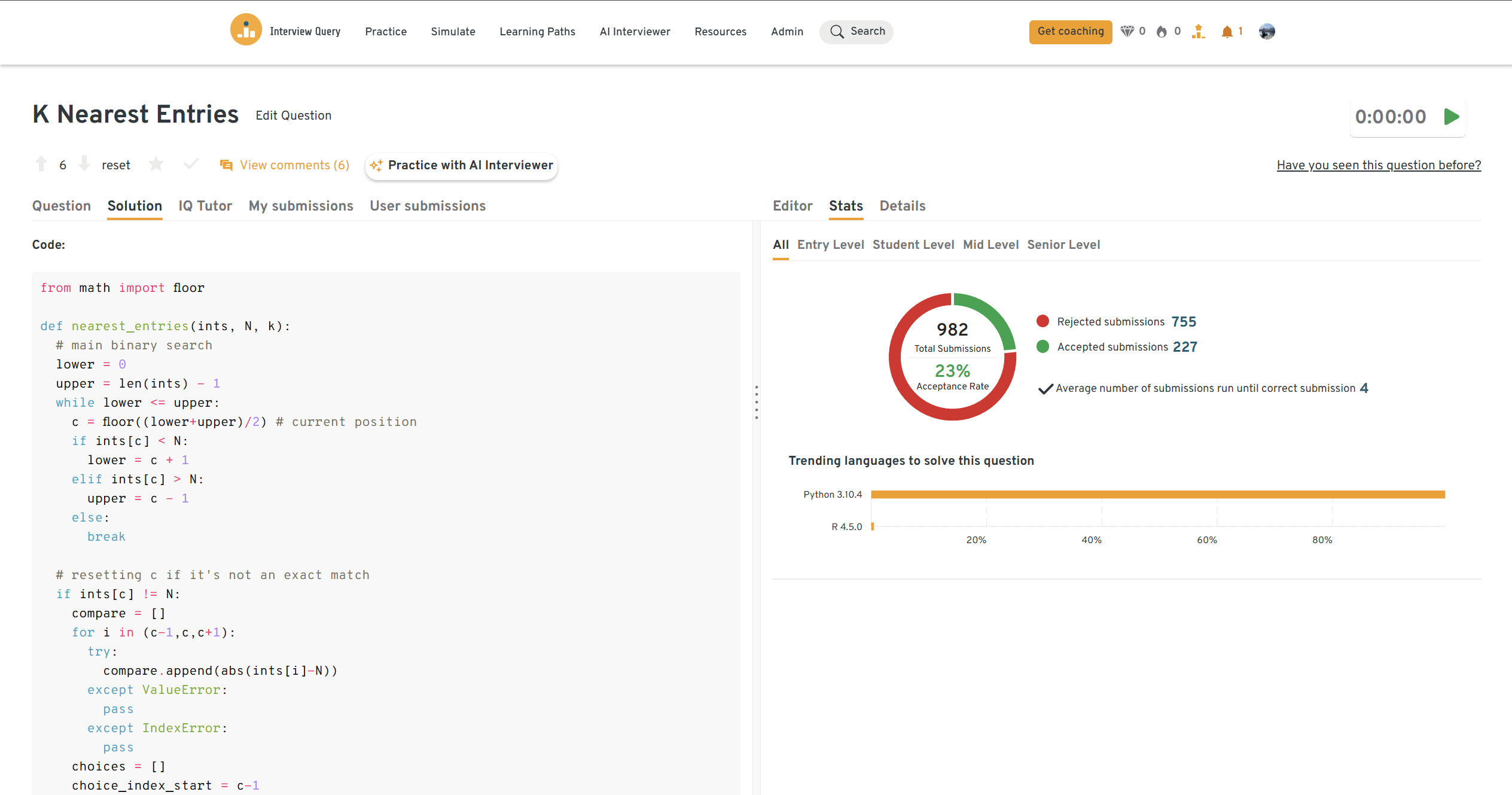Click the Interview Query logo icon
The image size is (1512, 795).
(x=246, y=30)
